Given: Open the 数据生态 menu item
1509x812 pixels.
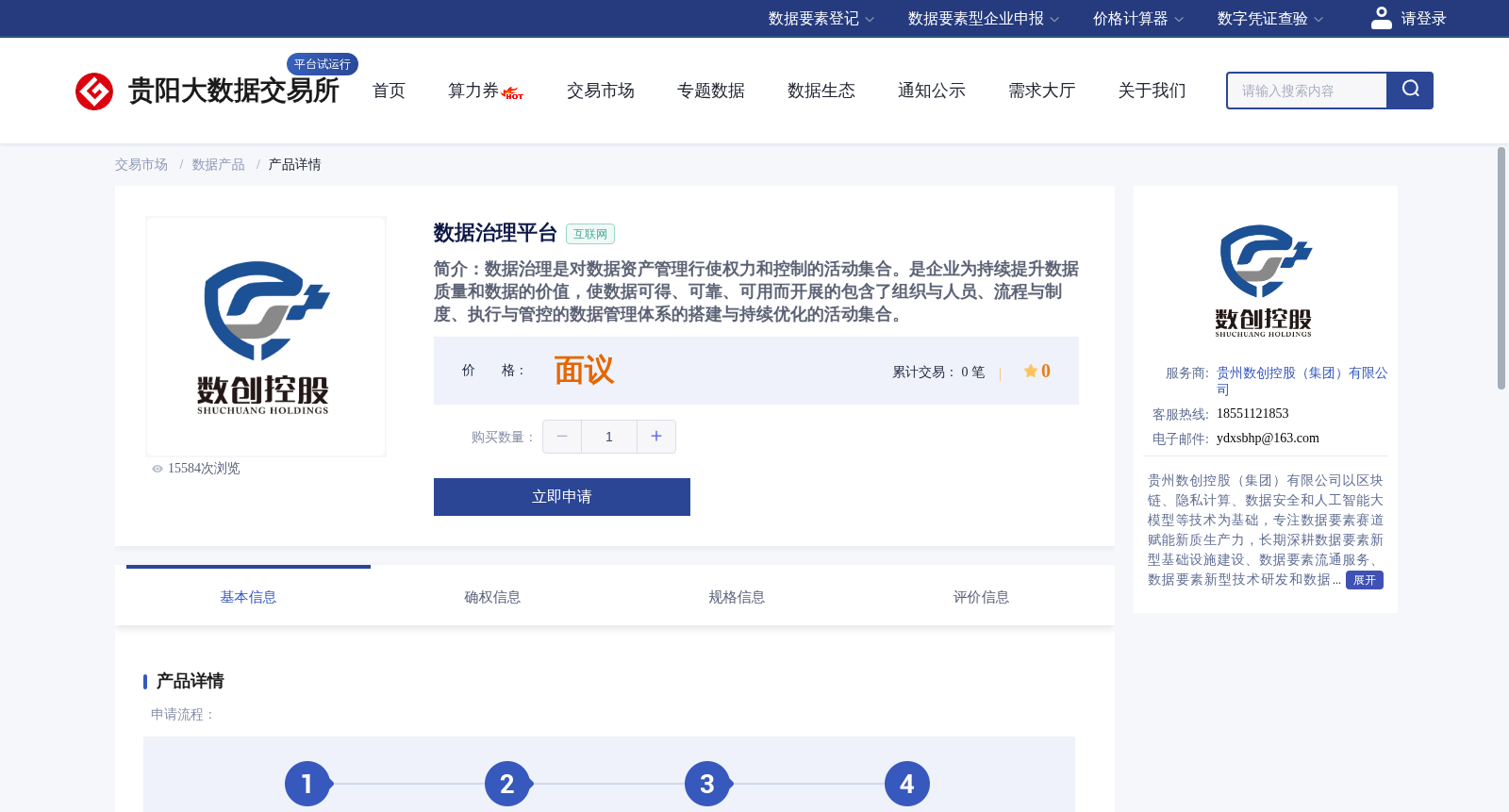Looking at the screenshot, I should point(821,91).
